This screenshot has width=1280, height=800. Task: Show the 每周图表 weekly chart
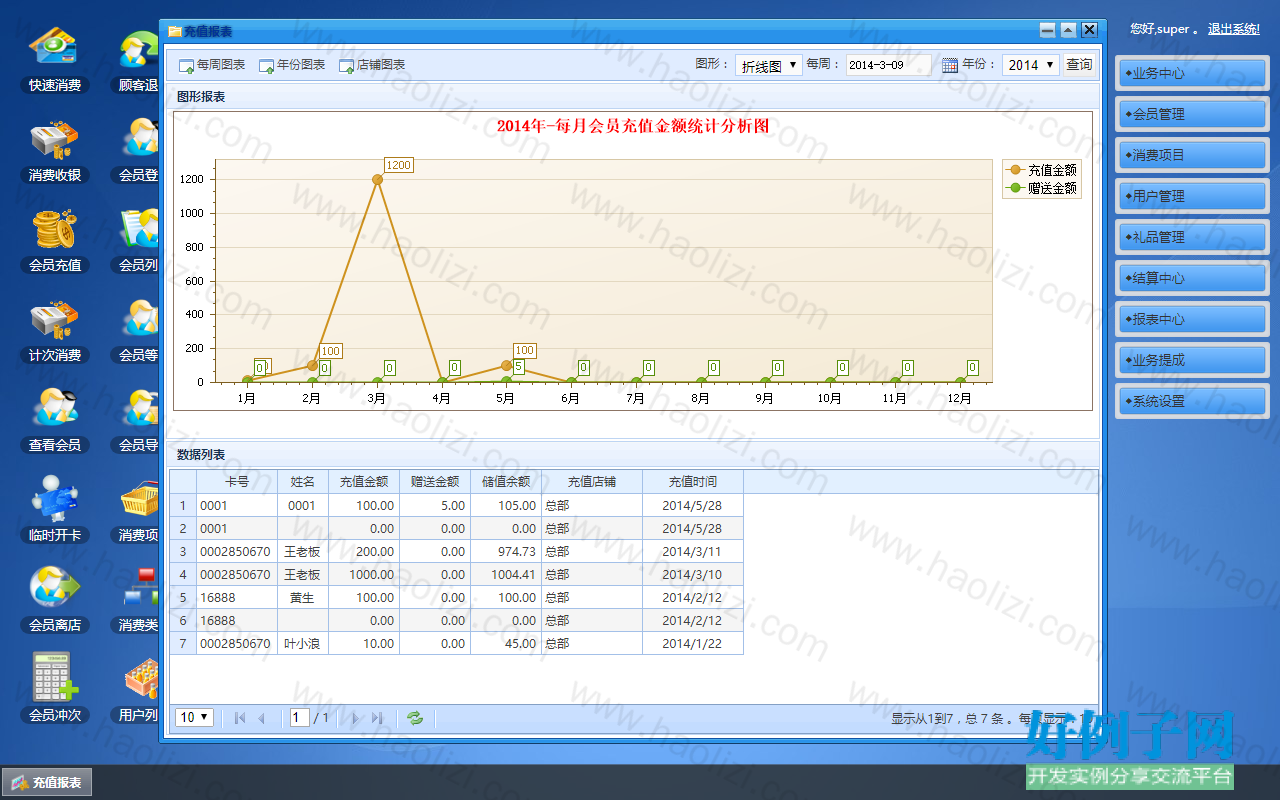[212, 65]
